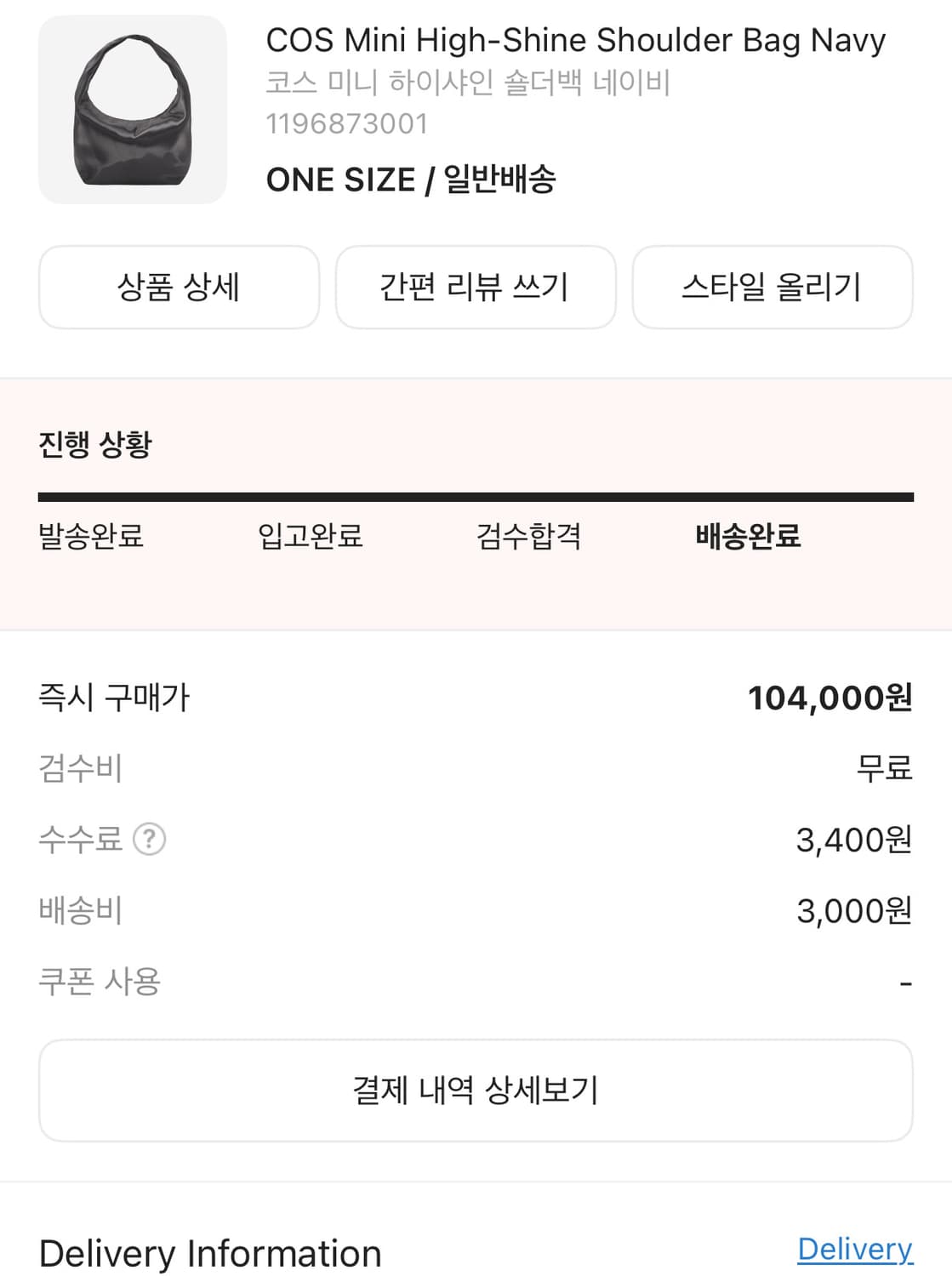Select the 발송완료 progress step

click(91, 536)
